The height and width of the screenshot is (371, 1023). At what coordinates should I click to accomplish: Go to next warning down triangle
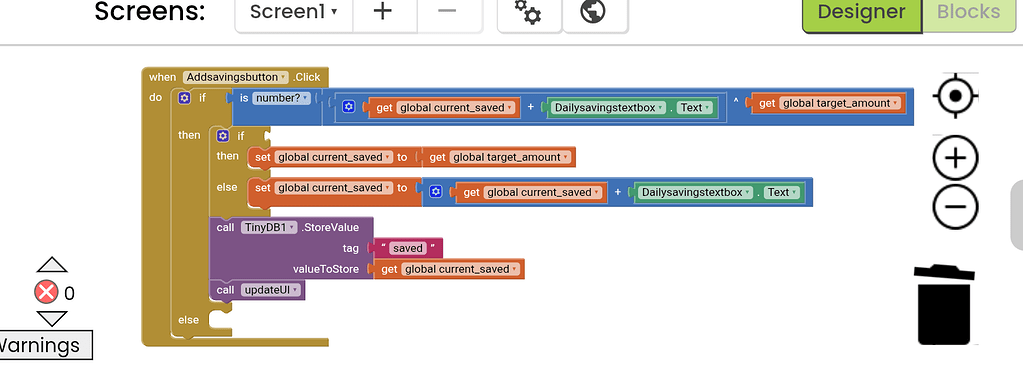coord(52,319)
